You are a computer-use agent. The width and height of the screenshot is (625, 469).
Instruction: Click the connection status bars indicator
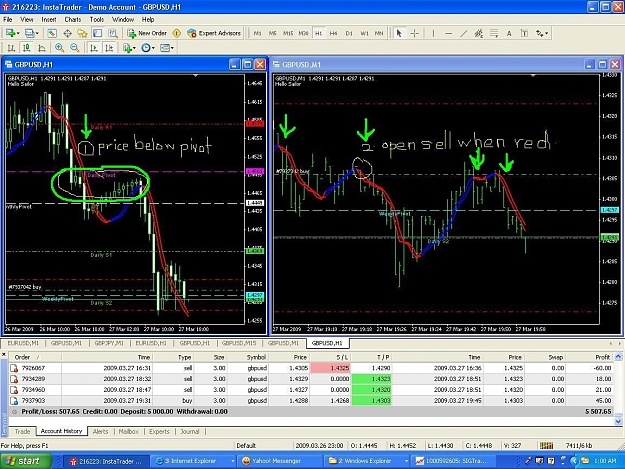[546, 445]
